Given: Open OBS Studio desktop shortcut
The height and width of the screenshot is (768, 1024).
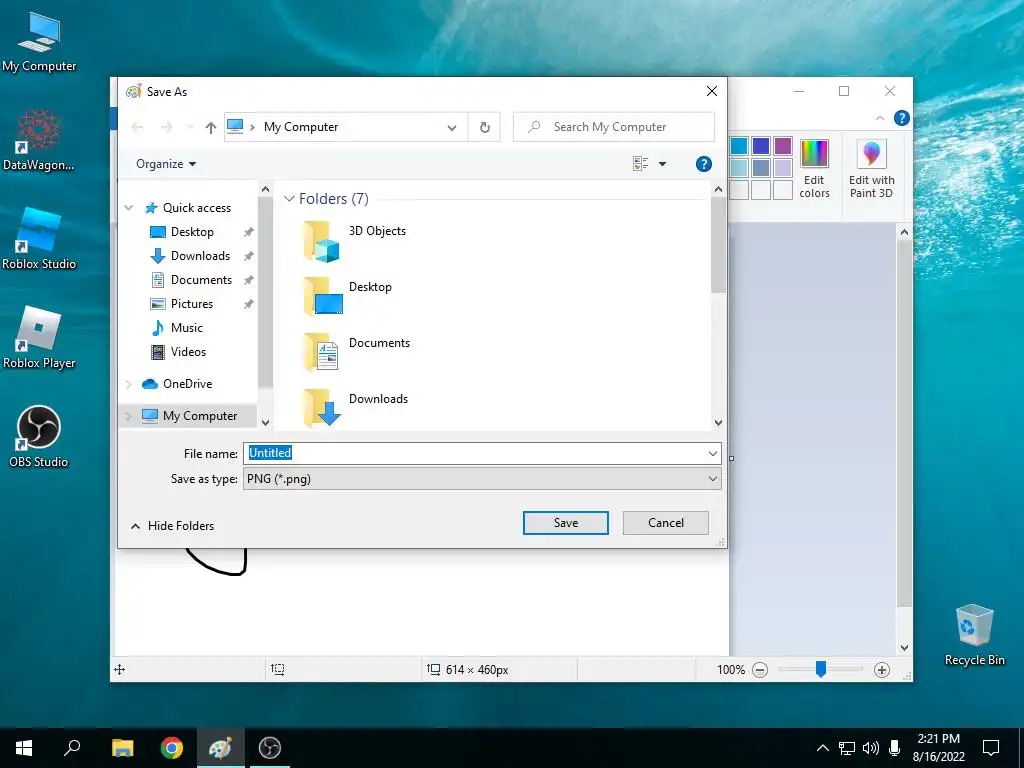Looking at the screenshot, I should pyautogui.click(x=39, y=436).
